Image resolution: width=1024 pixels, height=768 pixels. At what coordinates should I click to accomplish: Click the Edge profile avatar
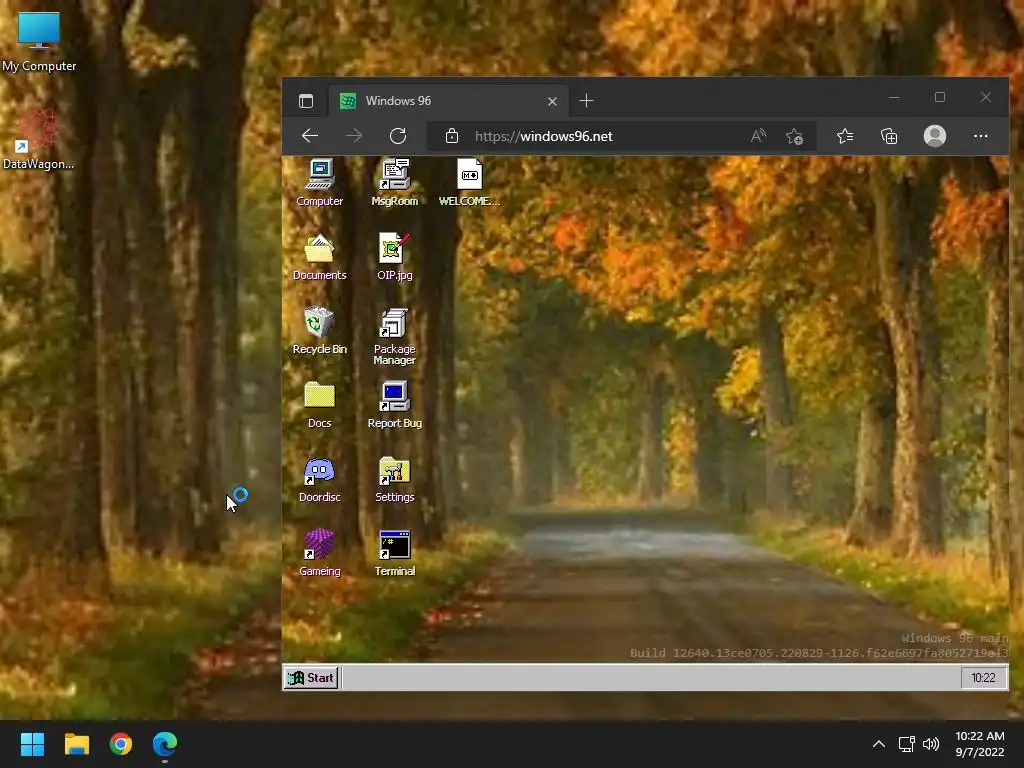(x=935, y=136)
